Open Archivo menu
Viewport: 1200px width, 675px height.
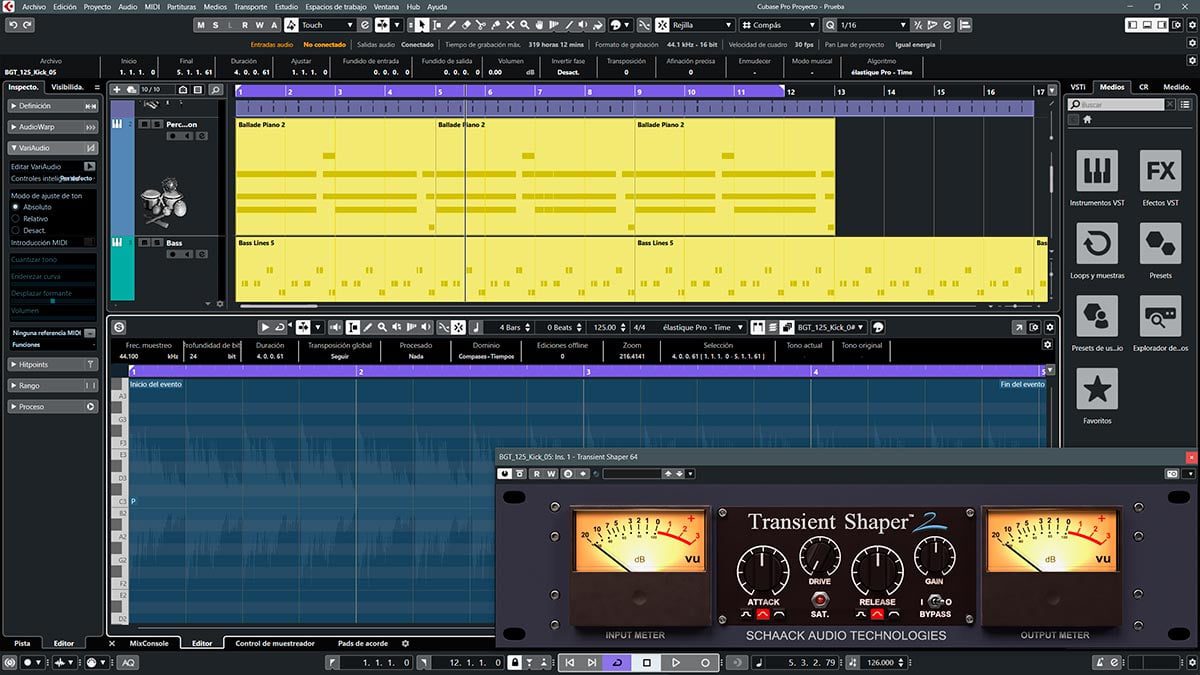(x=33, y=7)
